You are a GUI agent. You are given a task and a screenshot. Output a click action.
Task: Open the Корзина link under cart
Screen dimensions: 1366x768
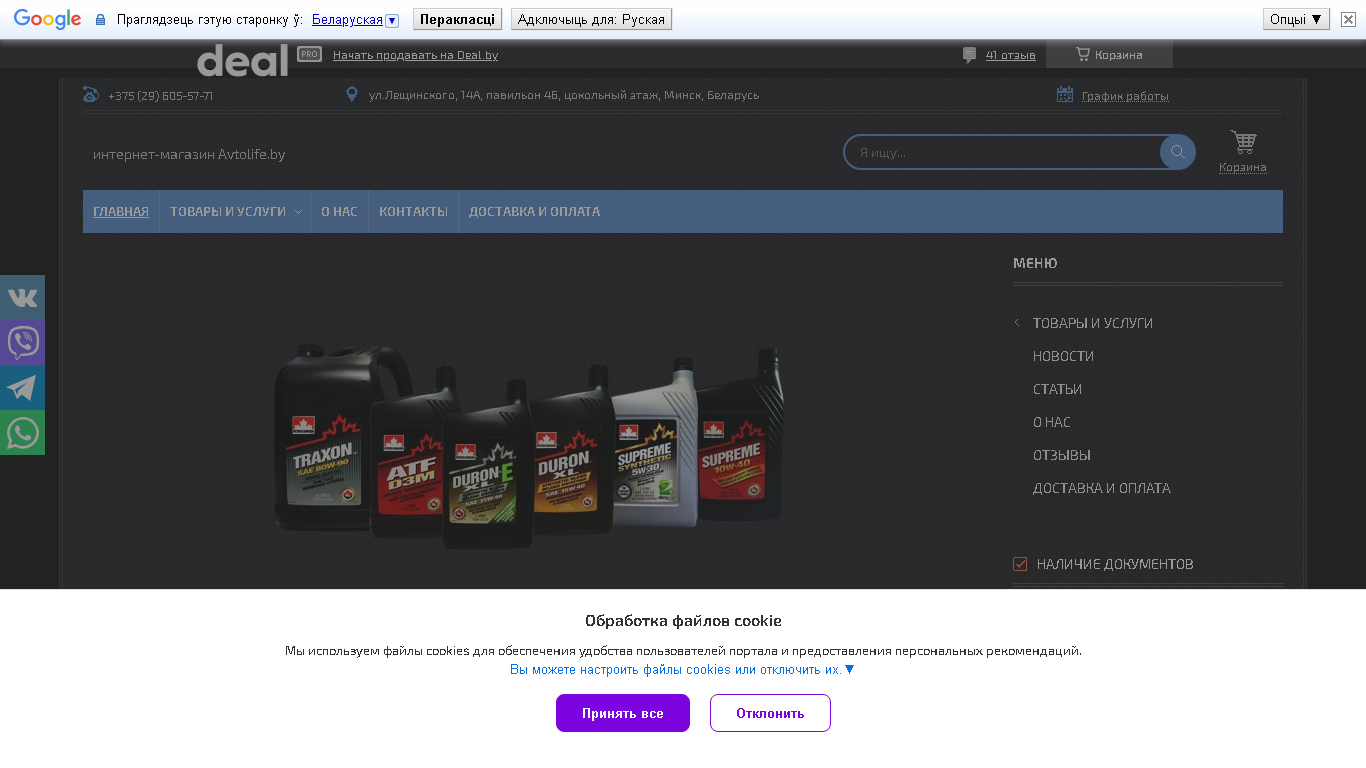click(x=1243, y=167)
